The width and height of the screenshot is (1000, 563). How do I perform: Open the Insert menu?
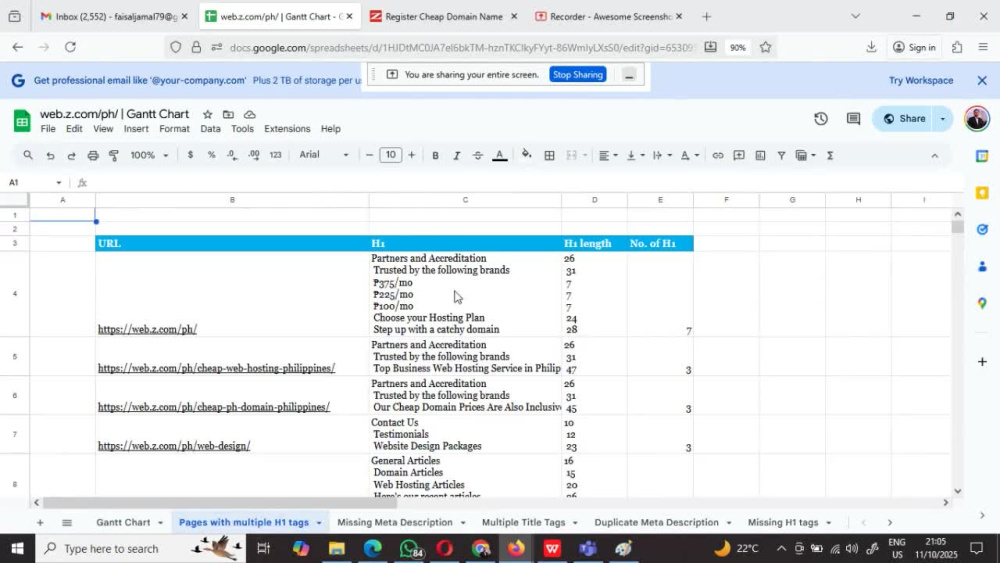136,129
